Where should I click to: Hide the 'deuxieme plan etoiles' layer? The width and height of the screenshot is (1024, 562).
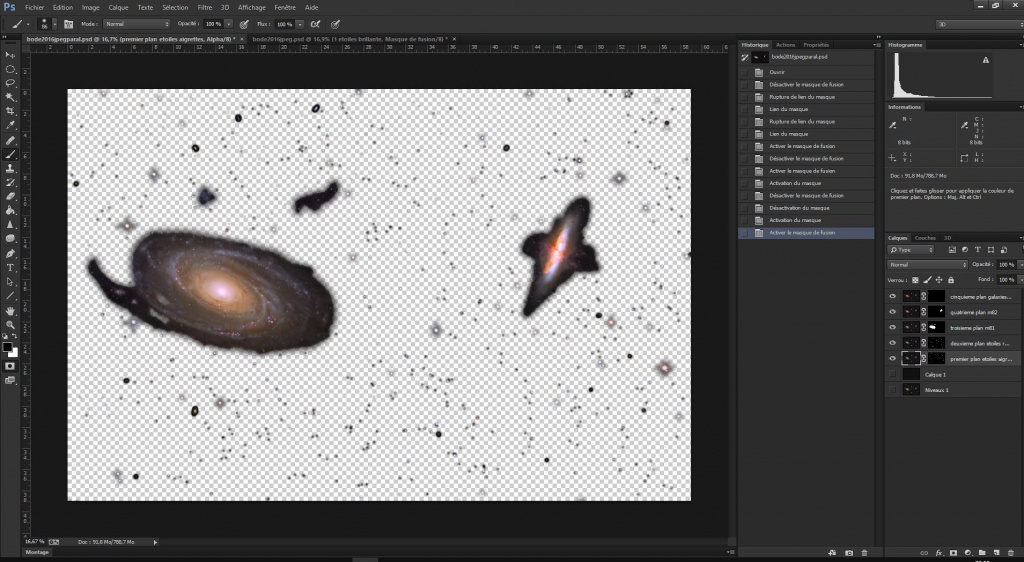(892, 343)
